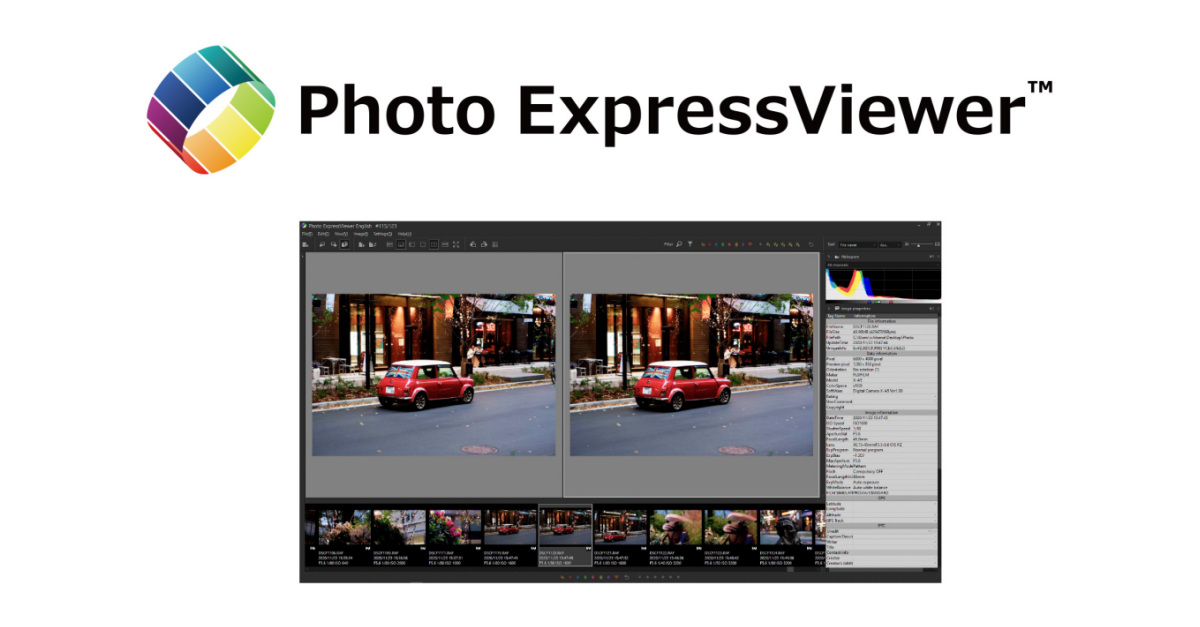Open the Image menu

point(360,234)
